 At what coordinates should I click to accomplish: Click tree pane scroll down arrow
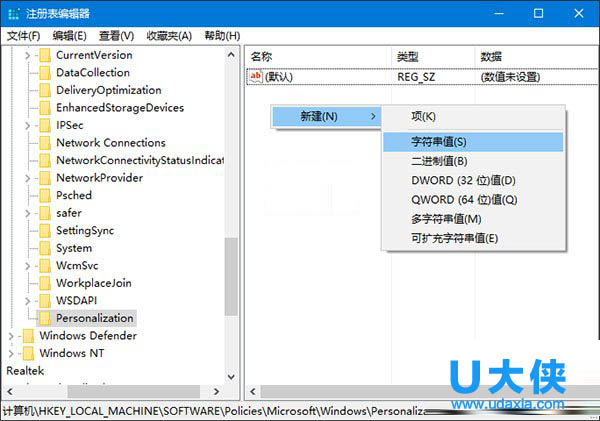click(231, 377)
